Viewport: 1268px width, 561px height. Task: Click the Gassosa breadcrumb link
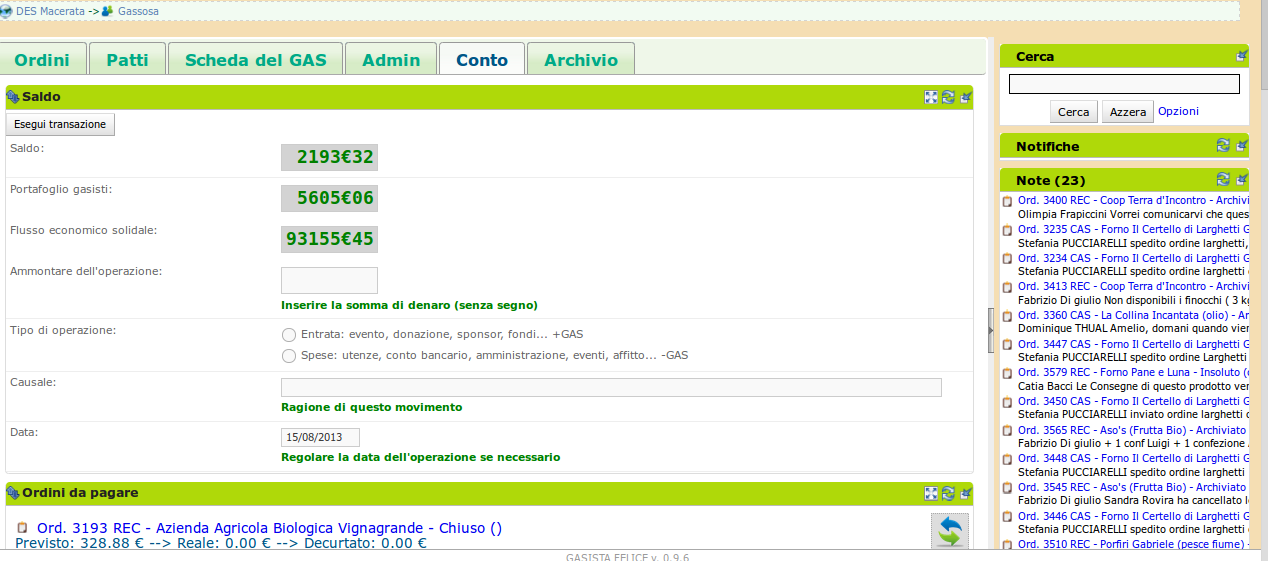[138, 11]
